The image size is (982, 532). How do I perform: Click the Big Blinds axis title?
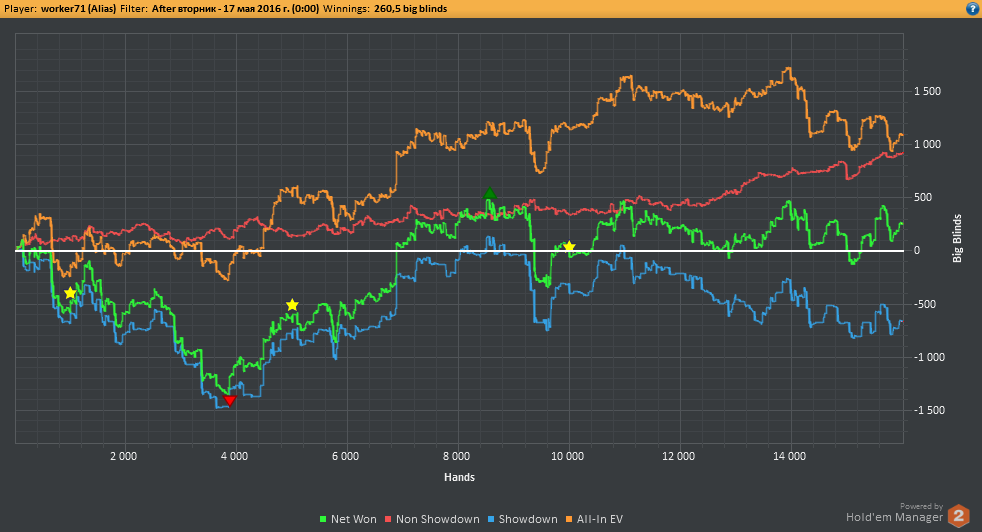click(957, 238)
